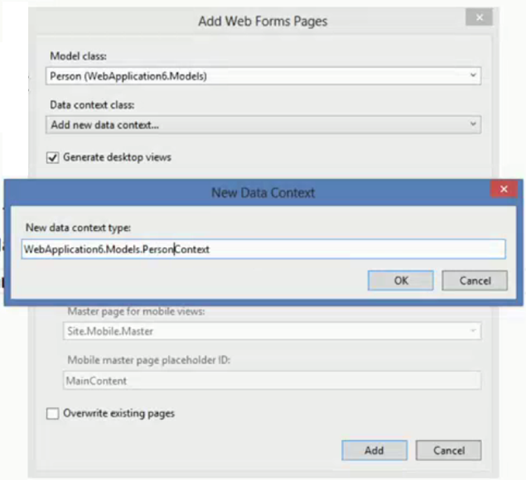Cancel the Add Web Forms Pages dialog
The image size is (526, 480).
(449, 450)
